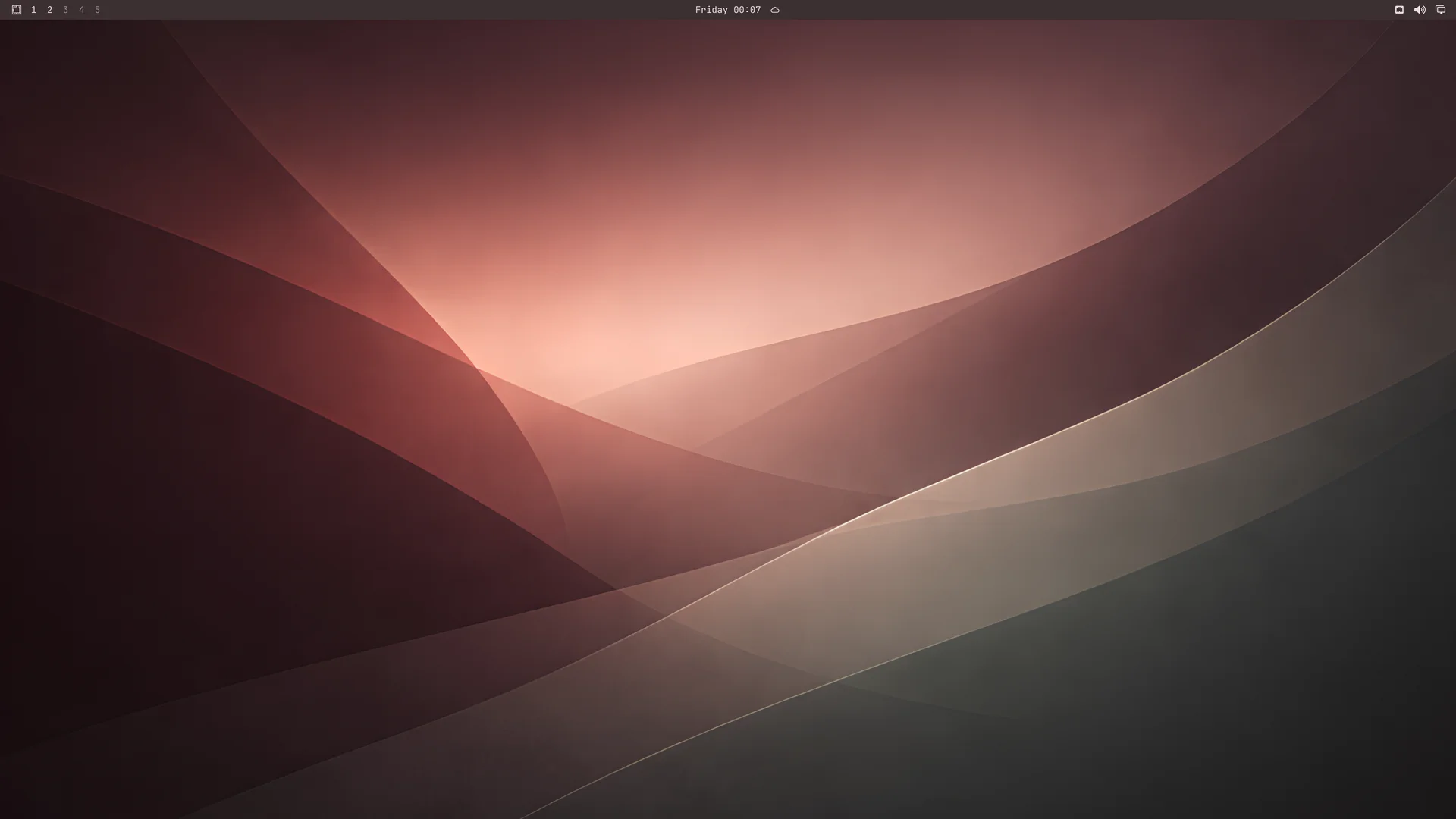Jump to workspace 5
Viewport: 1456px width, 819px height.
click(97, 10)
